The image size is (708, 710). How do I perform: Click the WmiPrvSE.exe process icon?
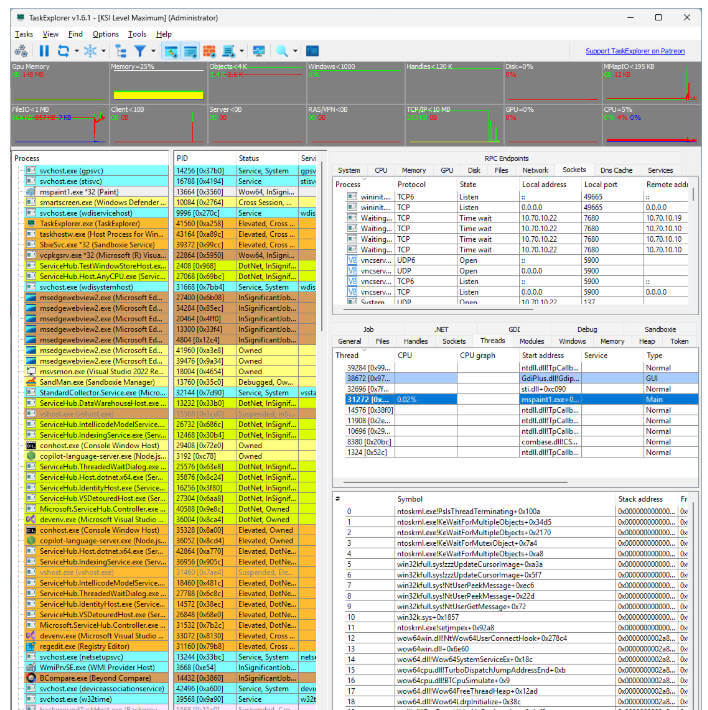(x=31, y=667)
